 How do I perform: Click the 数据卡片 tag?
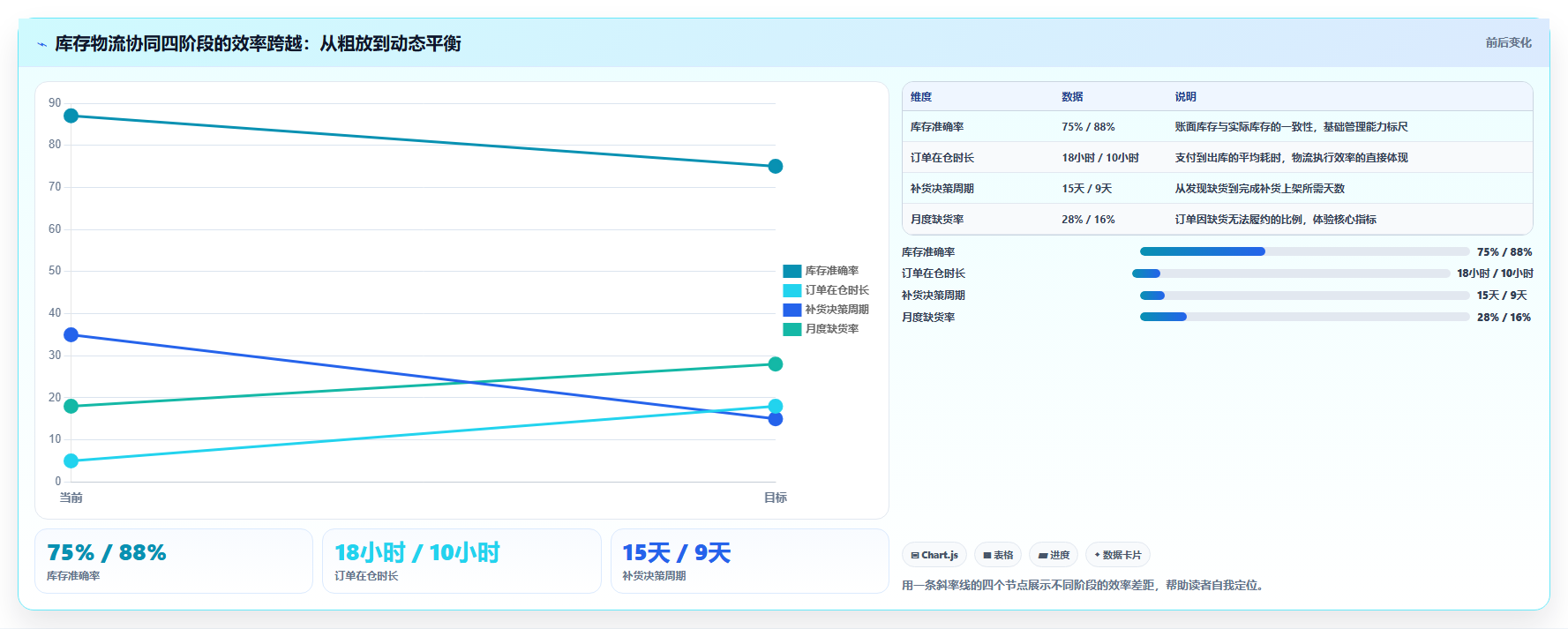click(x=1118, y=555)
